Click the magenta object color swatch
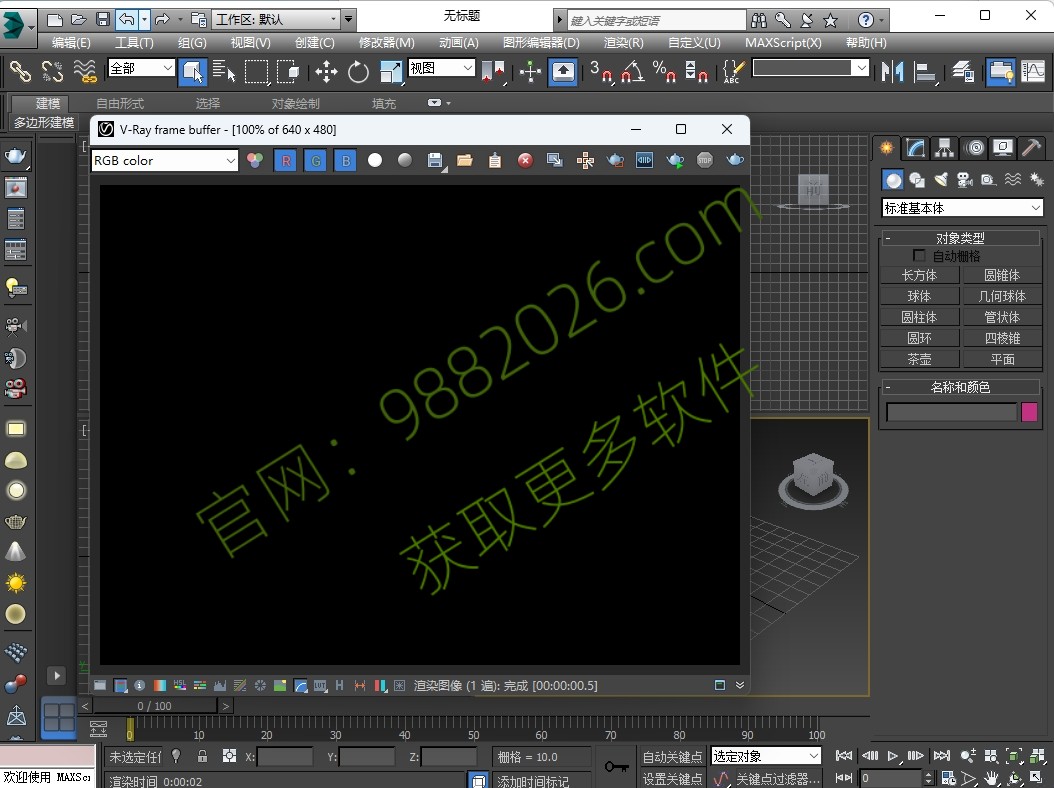The image size is (1054, 788). click(1029, 411)
